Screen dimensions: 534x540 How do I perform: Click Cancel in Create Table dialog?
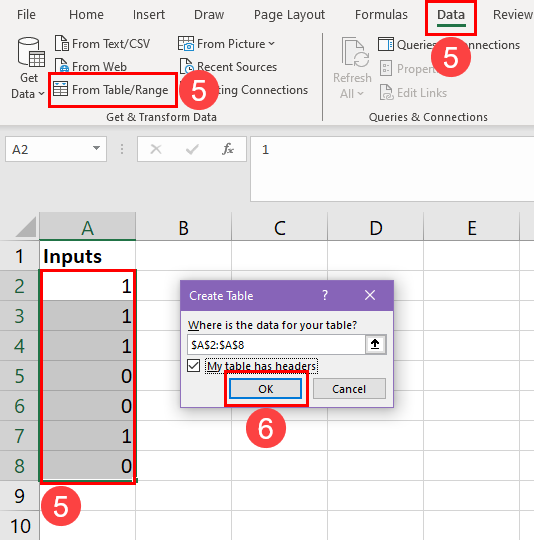(349, 389)
